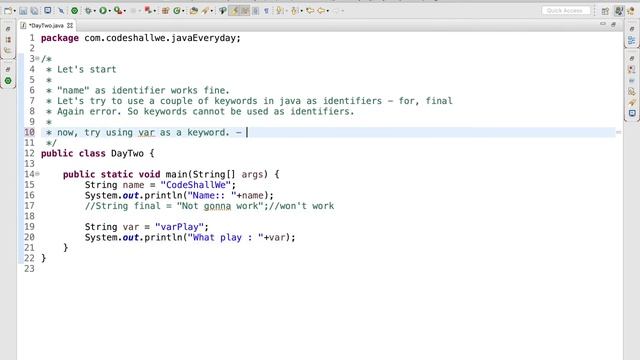
Task: Navigate Back with the yellow arrow icon
Action: click(x=322, y=11)
